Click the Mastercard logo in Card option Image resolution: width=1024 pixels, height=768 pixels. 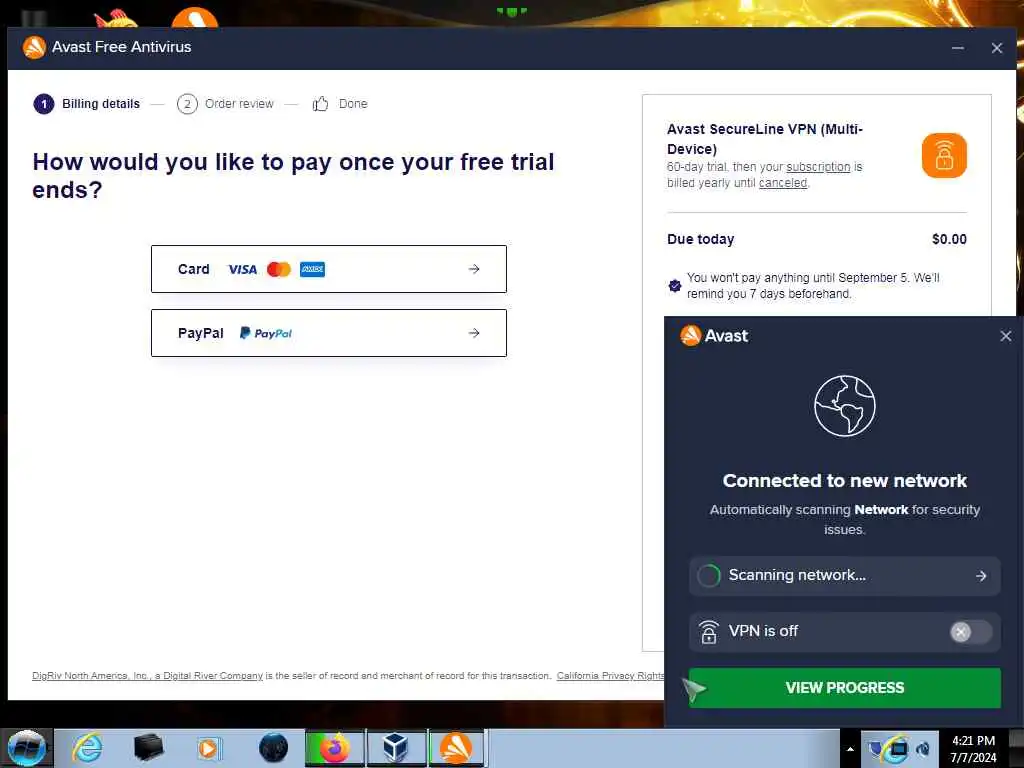(x=279, y=270)
